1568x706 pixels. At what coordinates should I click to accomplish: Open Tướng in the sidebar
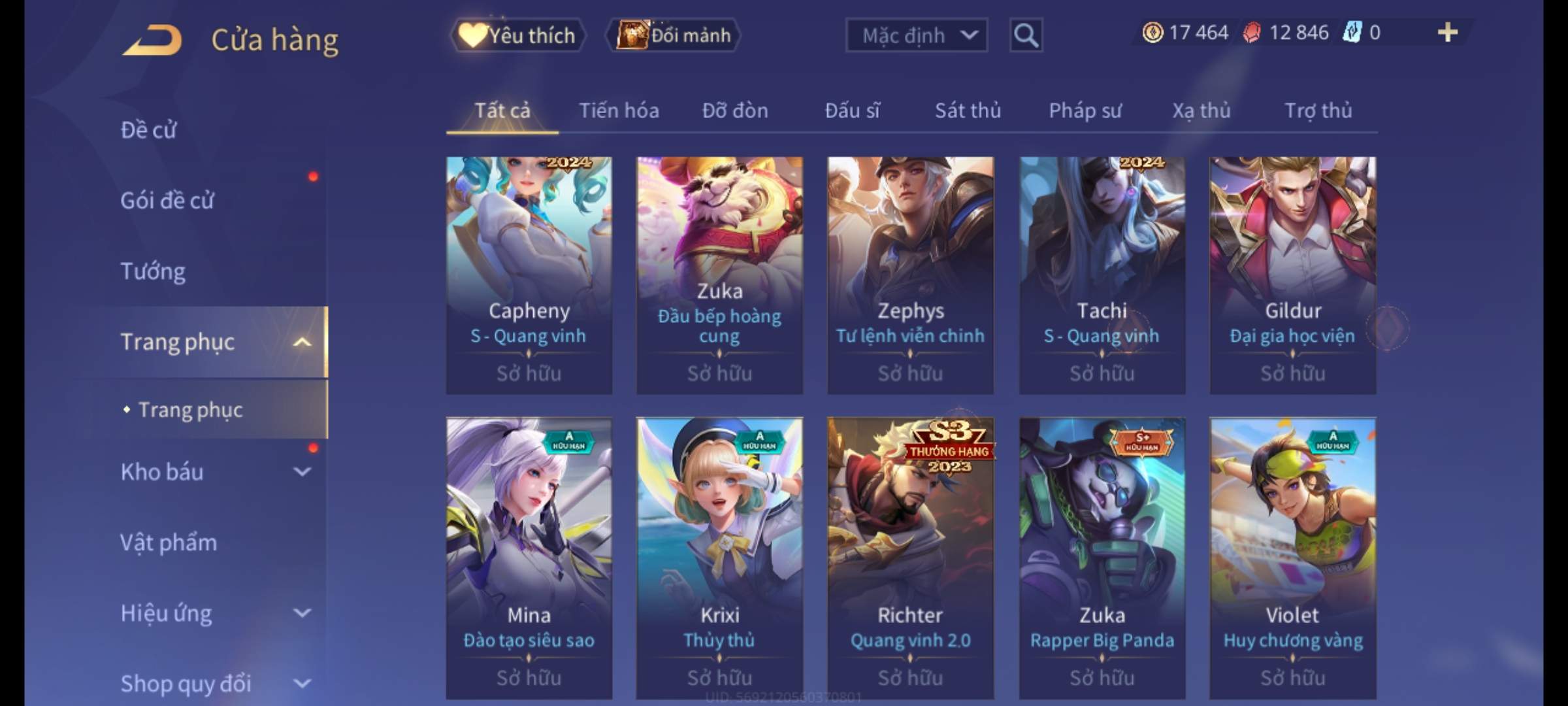tap(153, 271)
